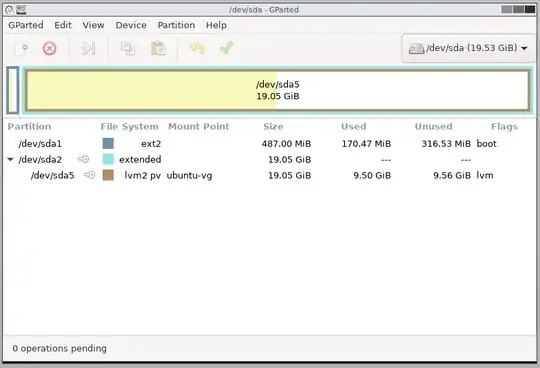The height and width of the screenshot is (368, 540).
Task: Click the 9.56 GiB unused value
Action: [452, 176]
